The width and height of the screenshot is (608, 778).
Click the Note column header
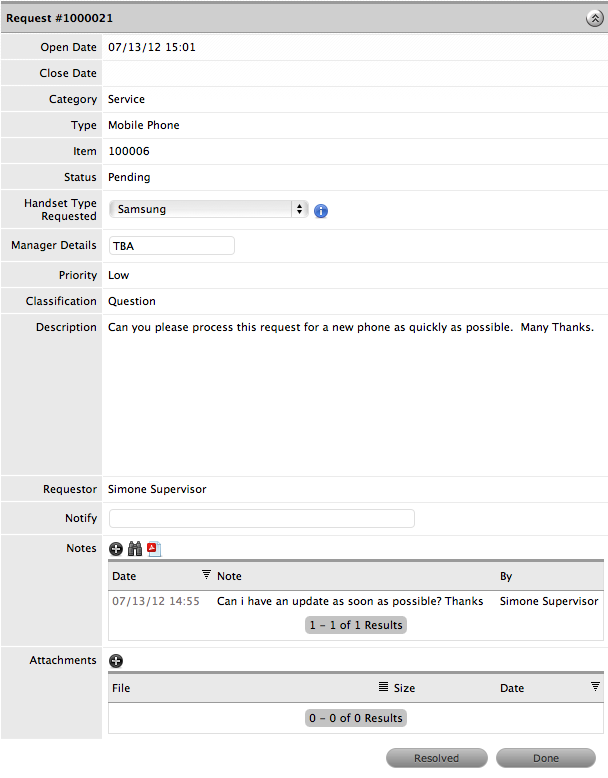pyautogui.click(x=229, y=576)
